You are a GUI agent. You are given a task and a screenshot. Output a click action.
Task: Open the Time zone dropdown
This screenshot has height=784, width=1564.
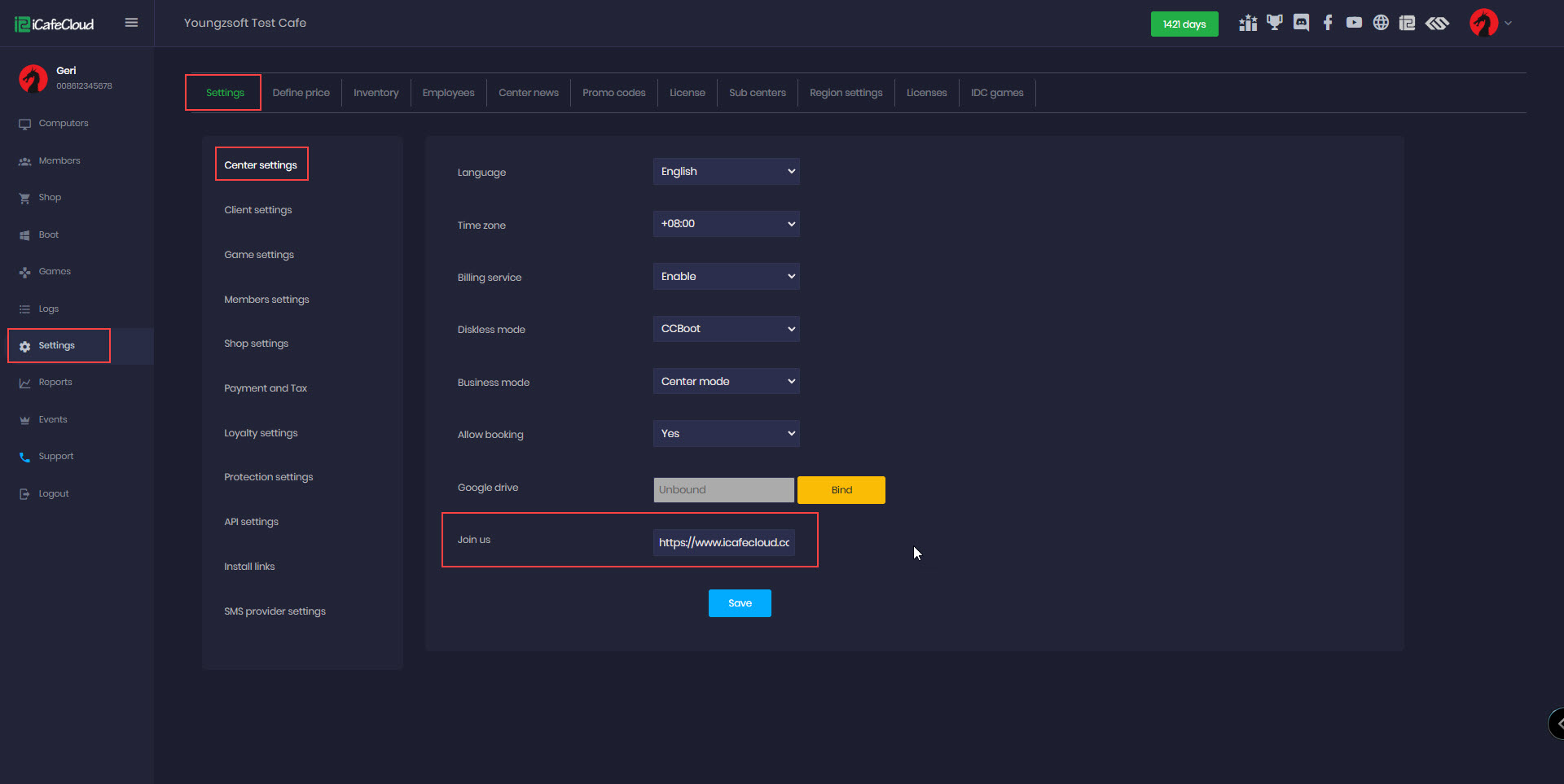coord(726,224)
